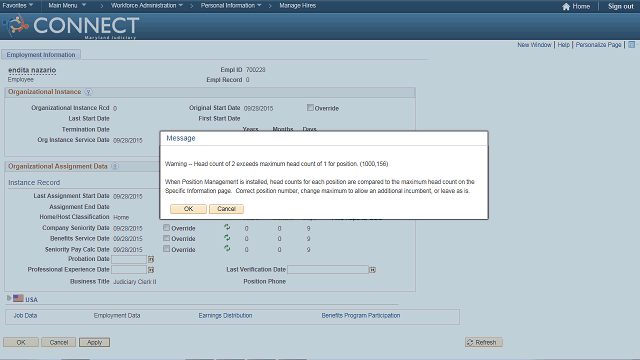The width and height of the screenshot is (640, 360).
Task: Open Benefits Program Participation link
Action: [x=361, y=316]
